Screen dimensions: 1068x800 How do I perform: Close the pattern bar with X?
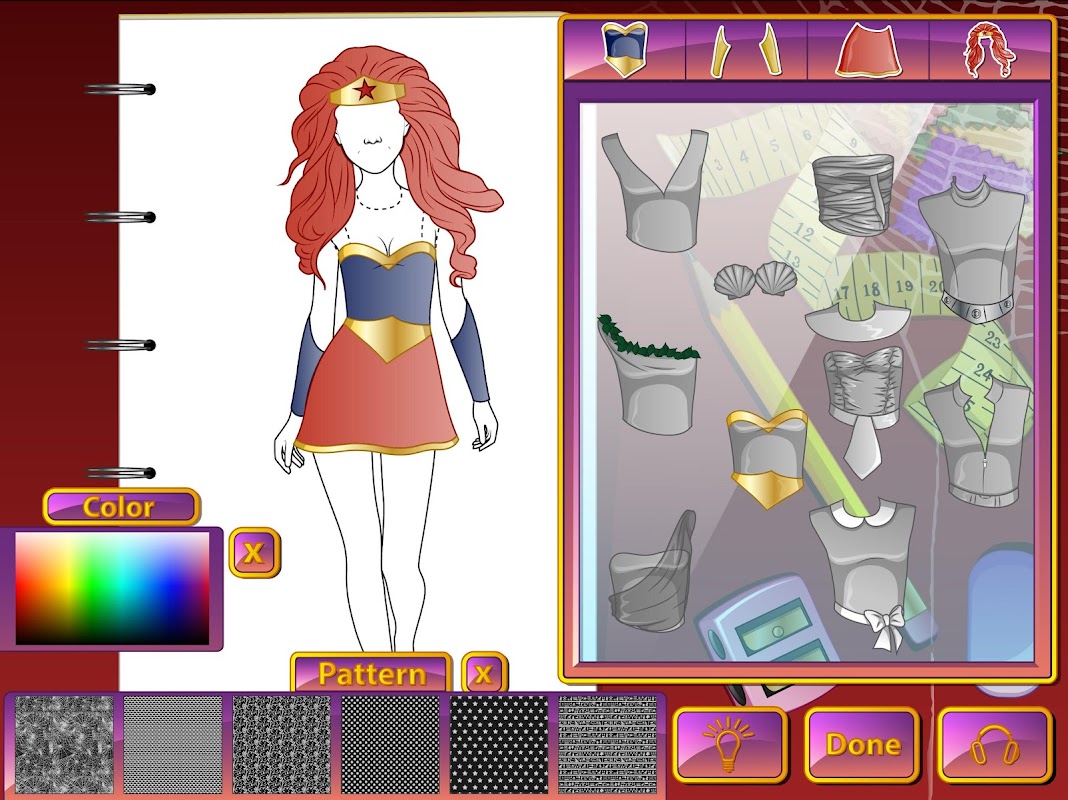tap(484, 673)
